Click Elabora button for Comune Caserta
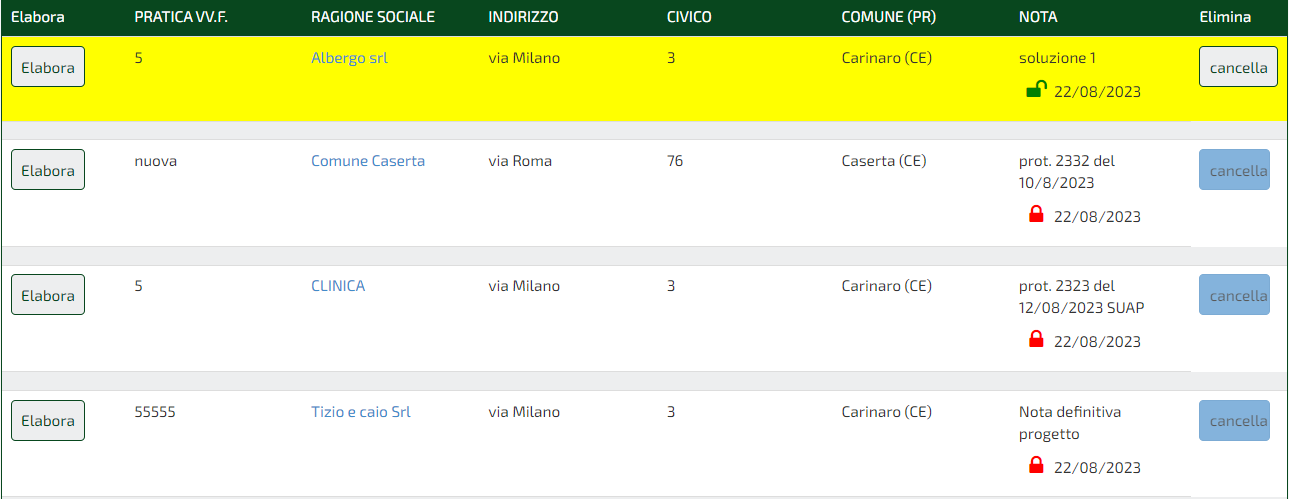Viewport: 1289px width, 499px height. point(48,170)
